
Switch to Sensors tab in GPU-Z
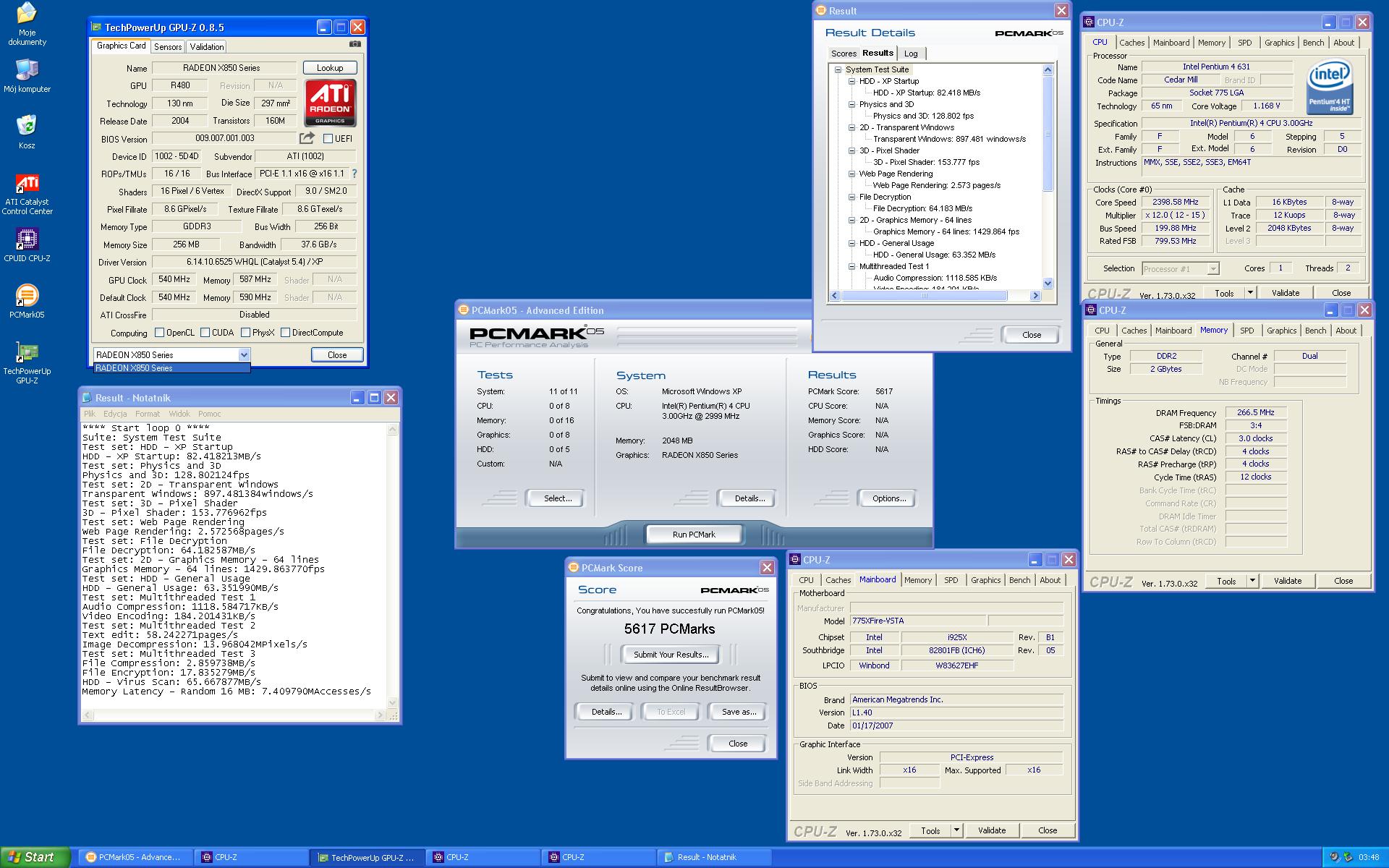(x=168, y=47)
